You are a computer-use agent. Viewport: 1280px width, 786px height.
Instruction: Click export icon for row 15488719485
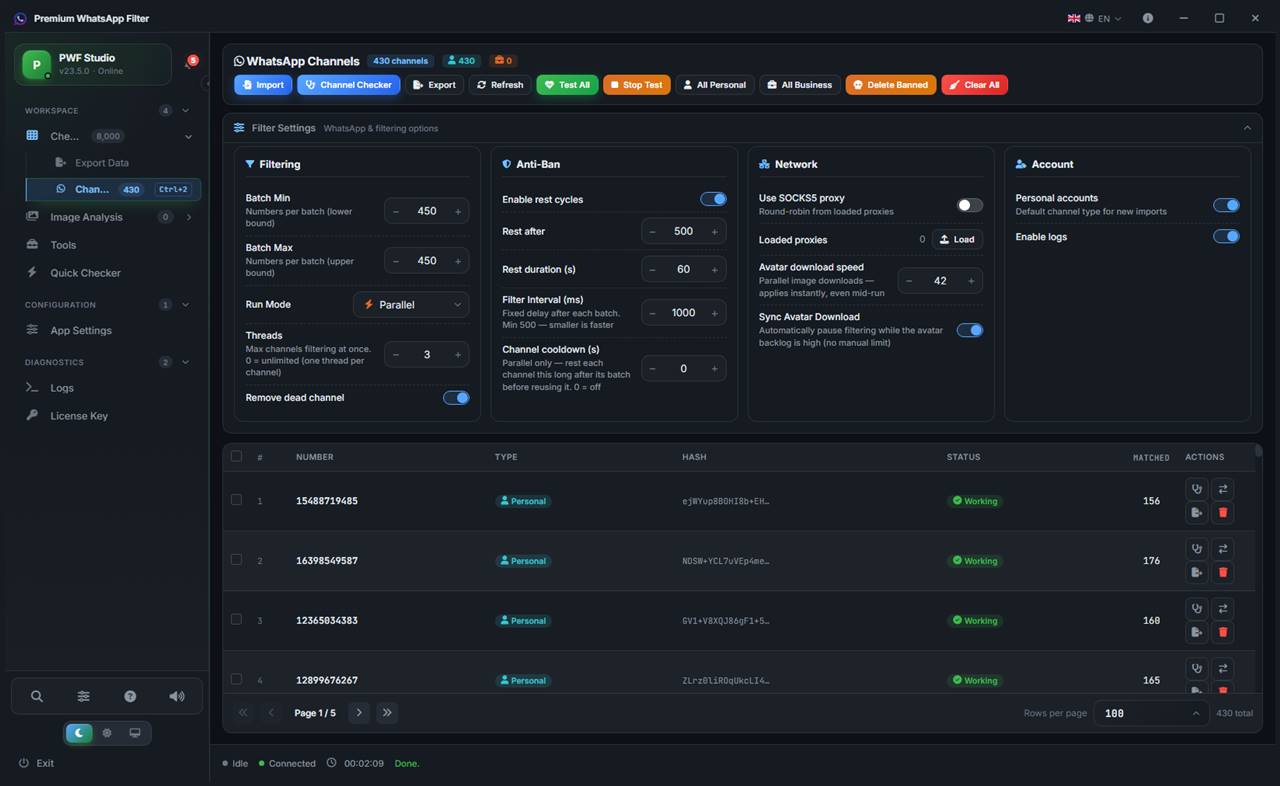point(1196,513)
